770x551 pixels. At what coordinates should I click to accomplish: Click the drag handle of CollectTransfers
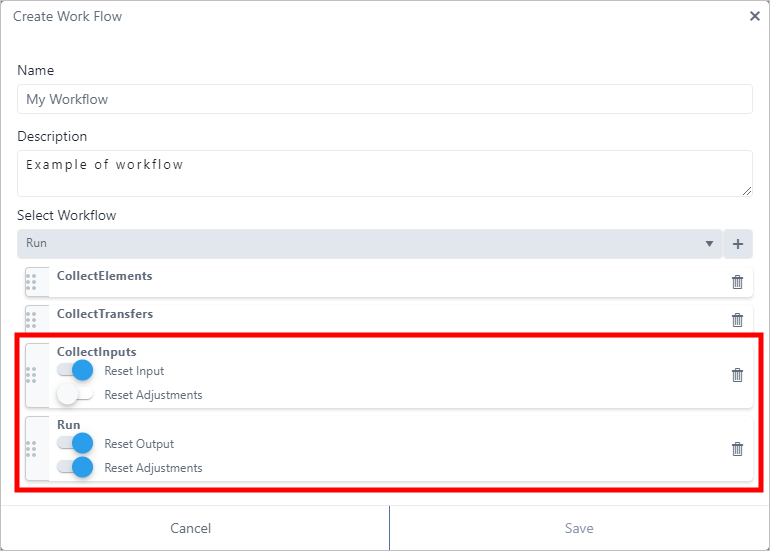31,320
